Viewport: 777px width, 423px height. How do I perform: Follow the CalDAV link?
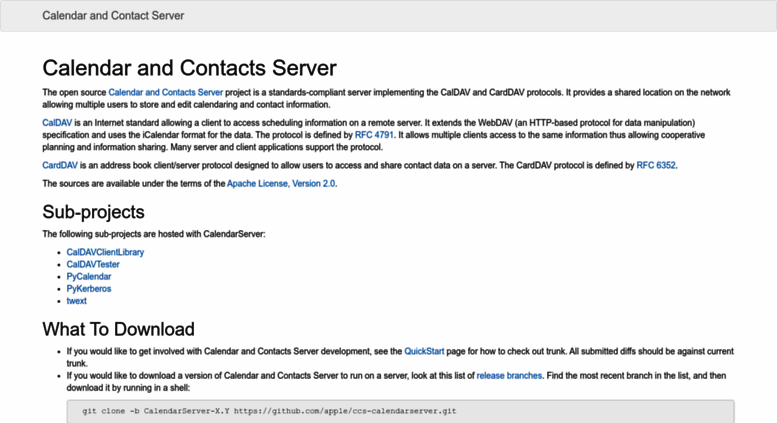point(57,122)
